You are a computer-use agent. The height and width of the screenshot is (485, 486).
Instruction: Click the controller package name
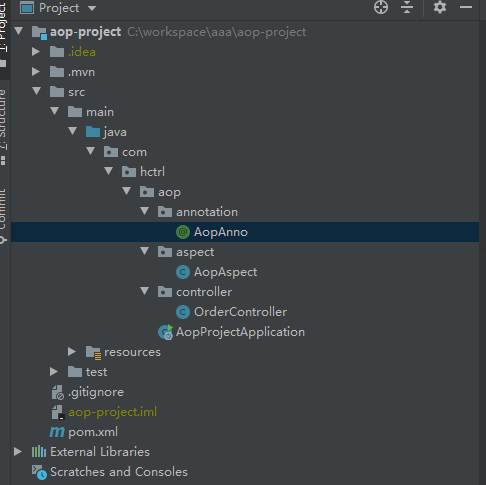click(204, 292)
